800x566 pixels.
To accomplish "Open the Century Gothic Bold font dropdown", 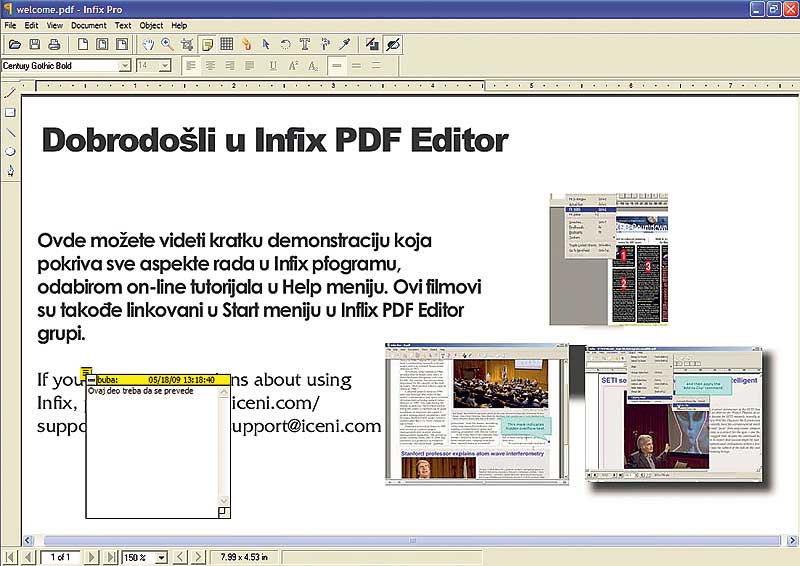I will [124, 66].
